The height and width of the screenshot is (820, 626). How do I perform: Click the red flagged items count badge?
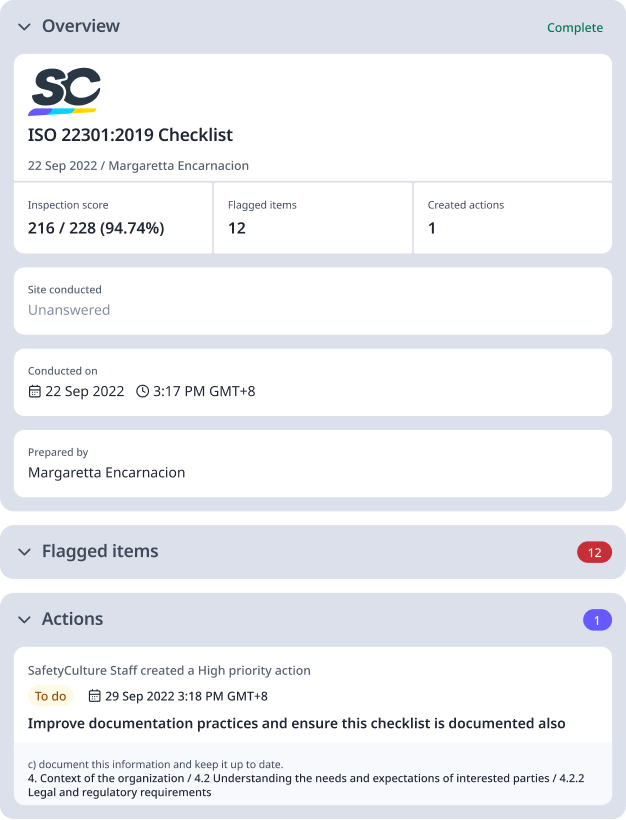pos(594,552)
